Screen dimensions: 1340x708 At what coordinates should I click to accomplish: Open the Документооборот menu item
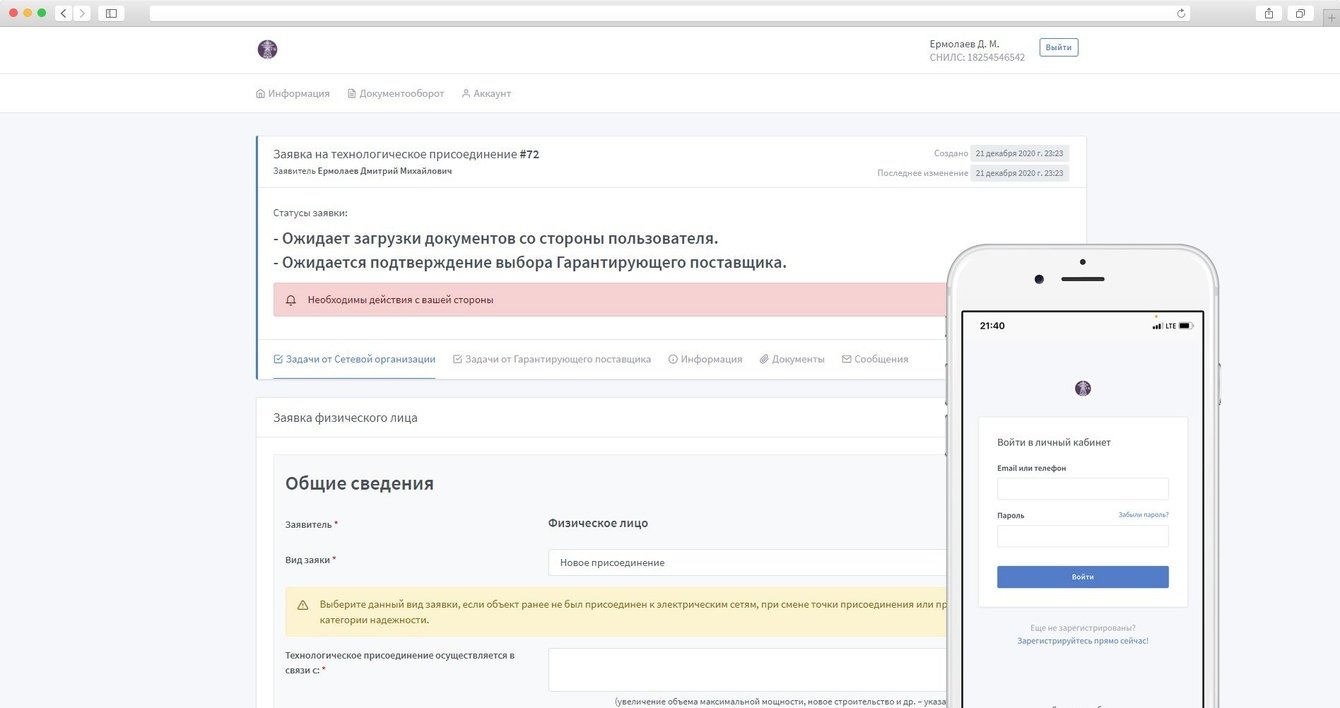(x=396, y=92)
